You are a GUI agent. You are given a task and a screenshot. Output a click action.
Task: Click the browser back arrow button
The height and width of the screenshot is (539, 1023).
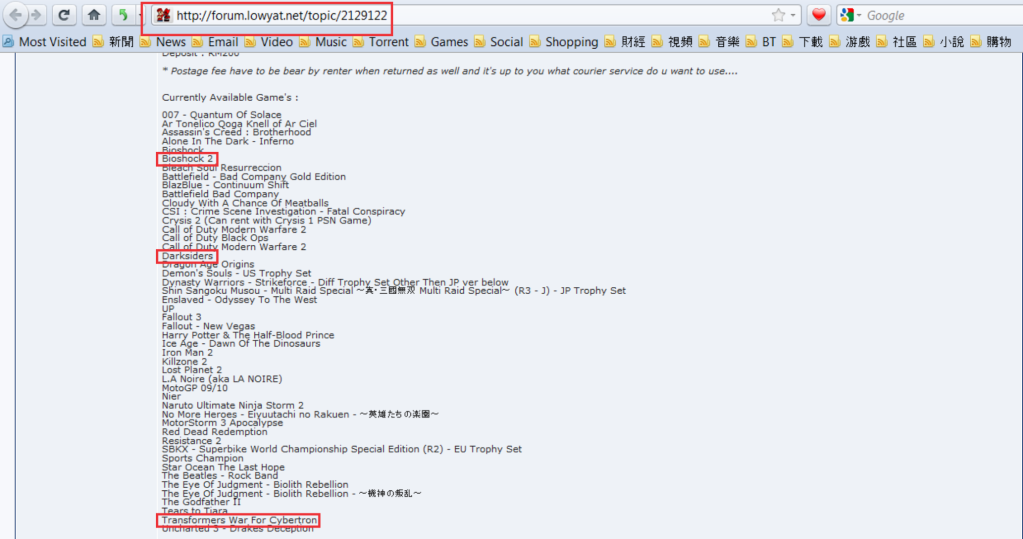pos(16,15)
